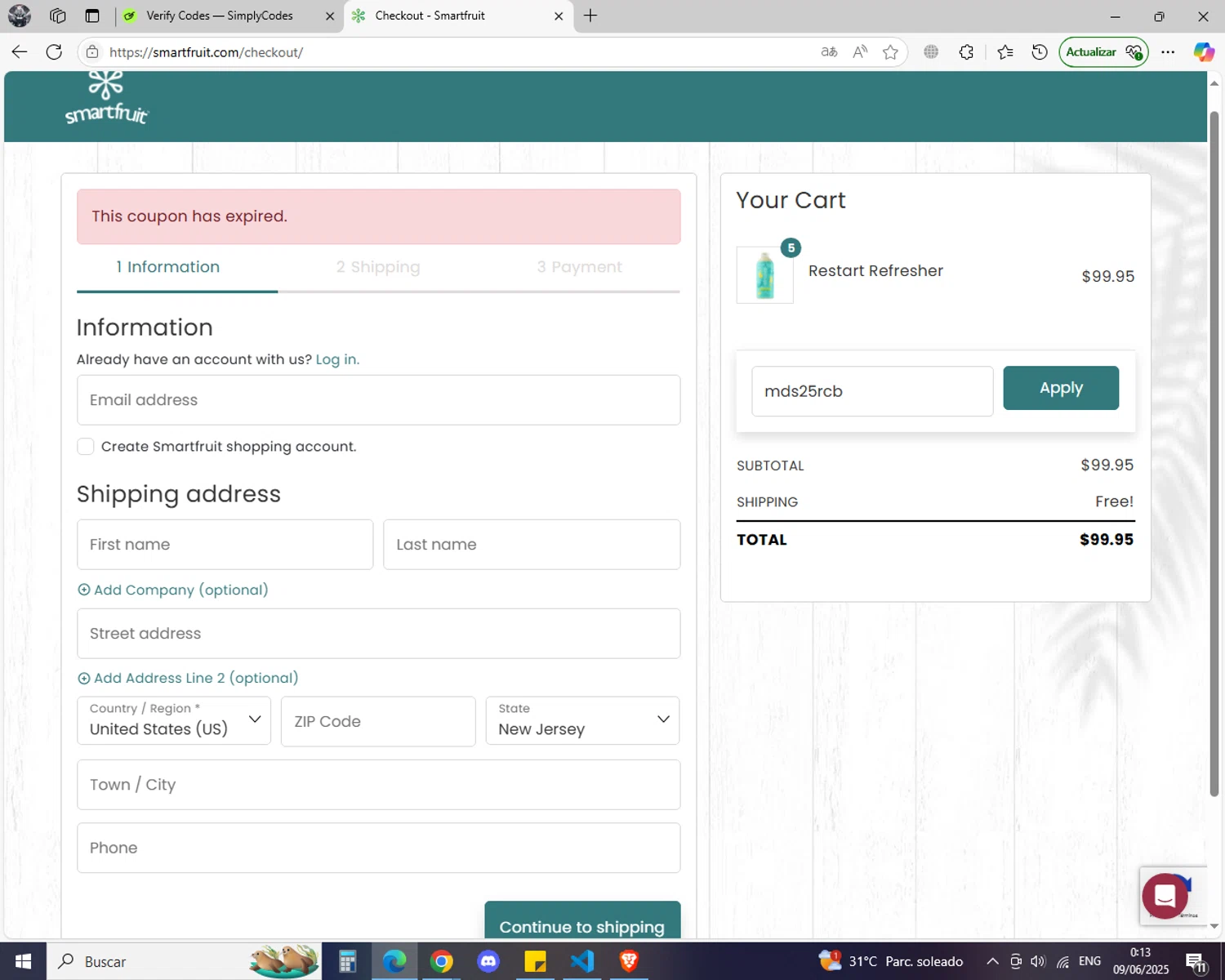Open the browser essentials globe icon

pyautogui.click(x=931, y=52)
